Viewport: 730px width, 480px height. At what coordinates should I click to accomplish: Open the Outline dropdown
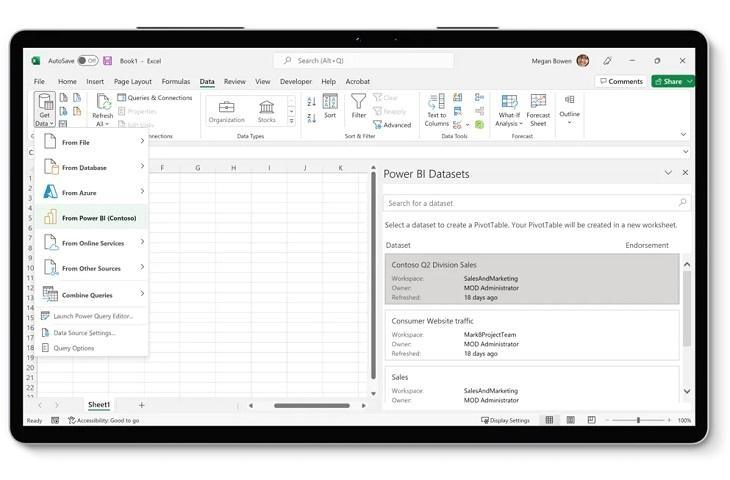point(569,110)
